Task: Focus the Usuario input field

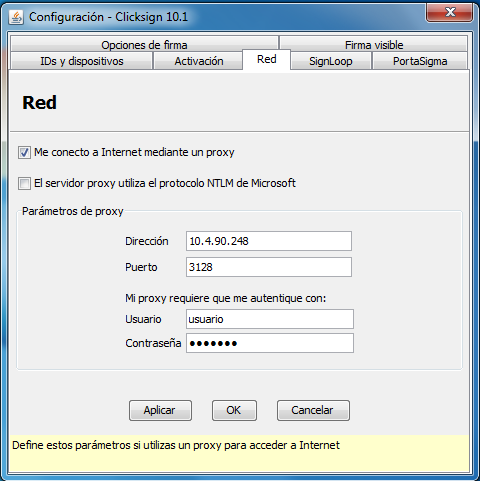Action: point(270,319)
